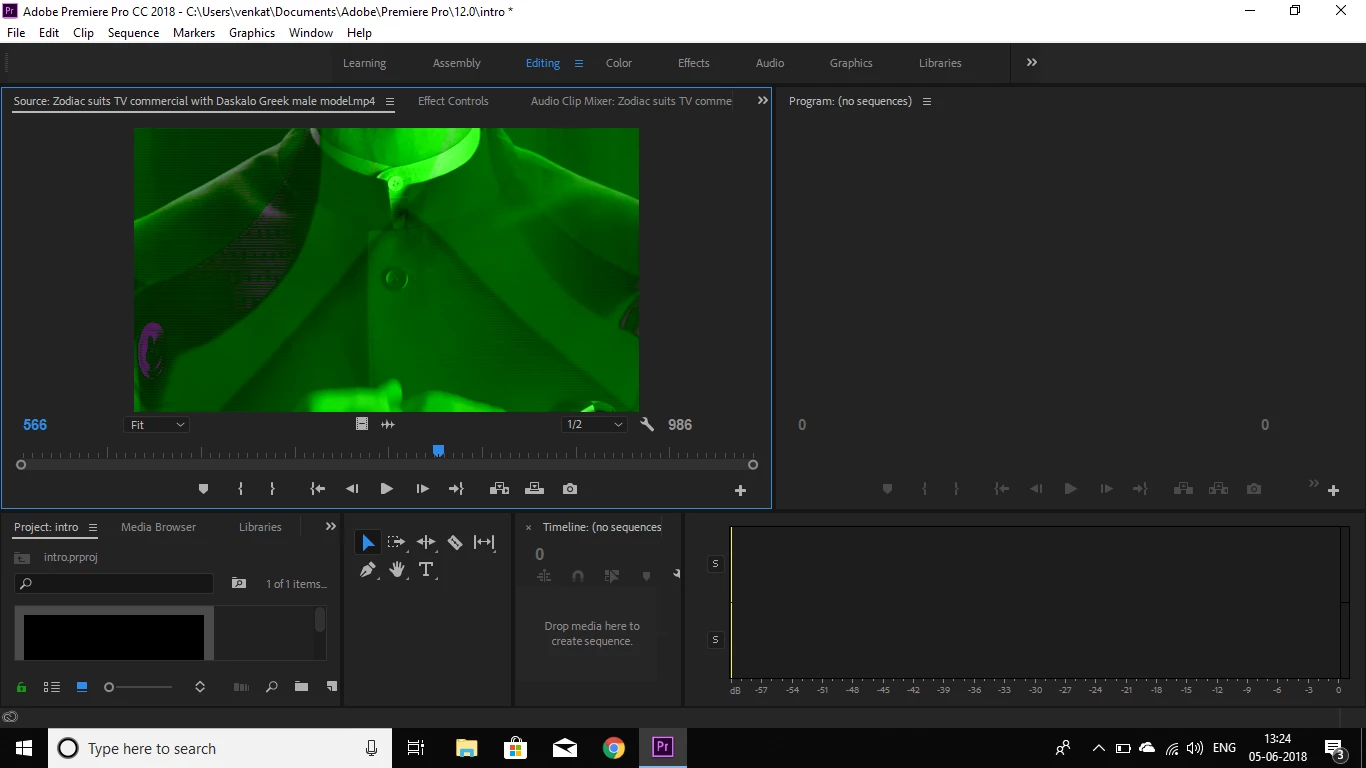Image resolution: width=1366 pixels, height=768 pixels.
Task: Open Sort Icons menu in Project panel
Action: click(x=200, y=687)
